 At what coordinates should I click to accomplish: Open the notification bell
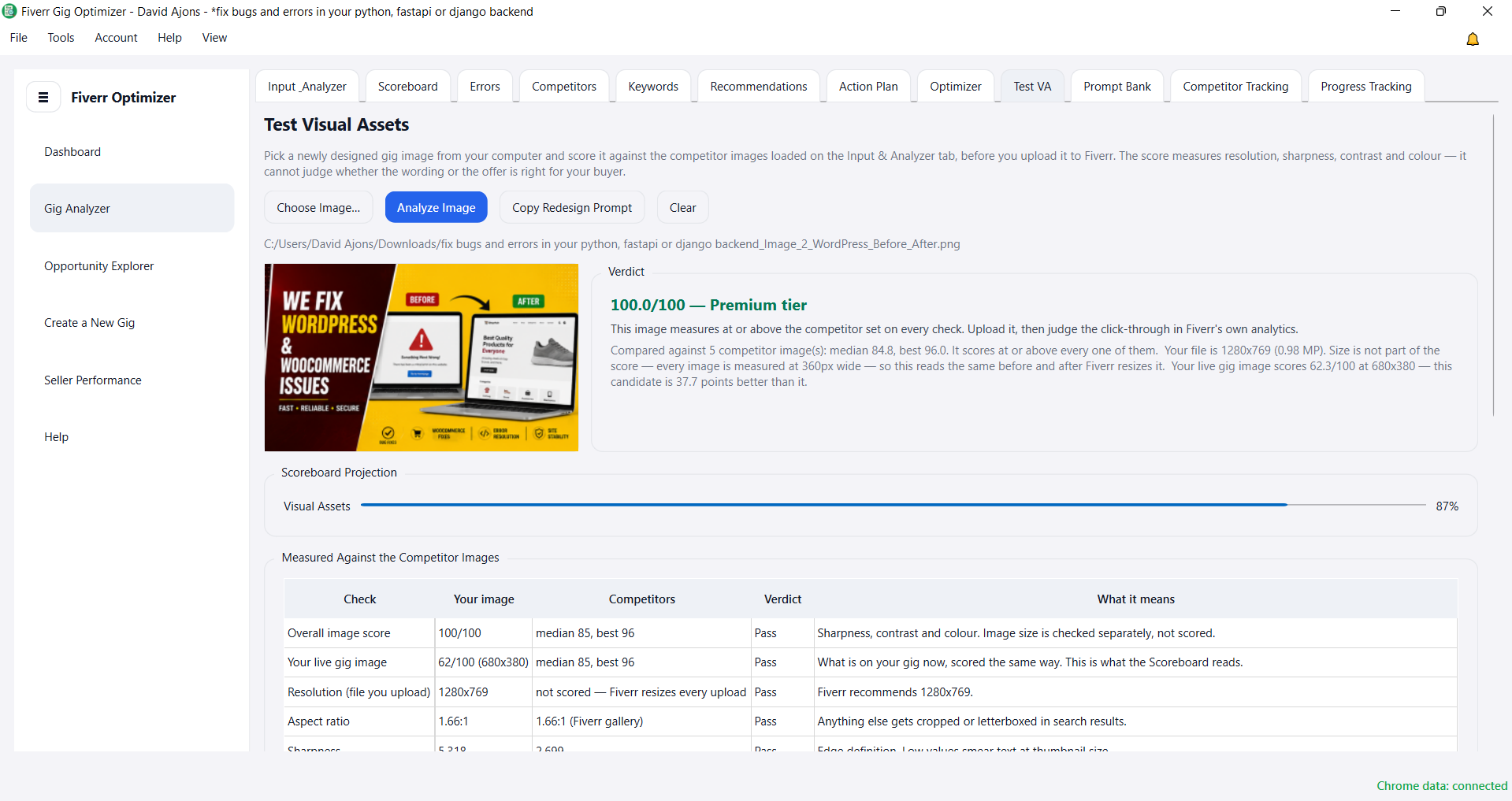(1472, 39)
